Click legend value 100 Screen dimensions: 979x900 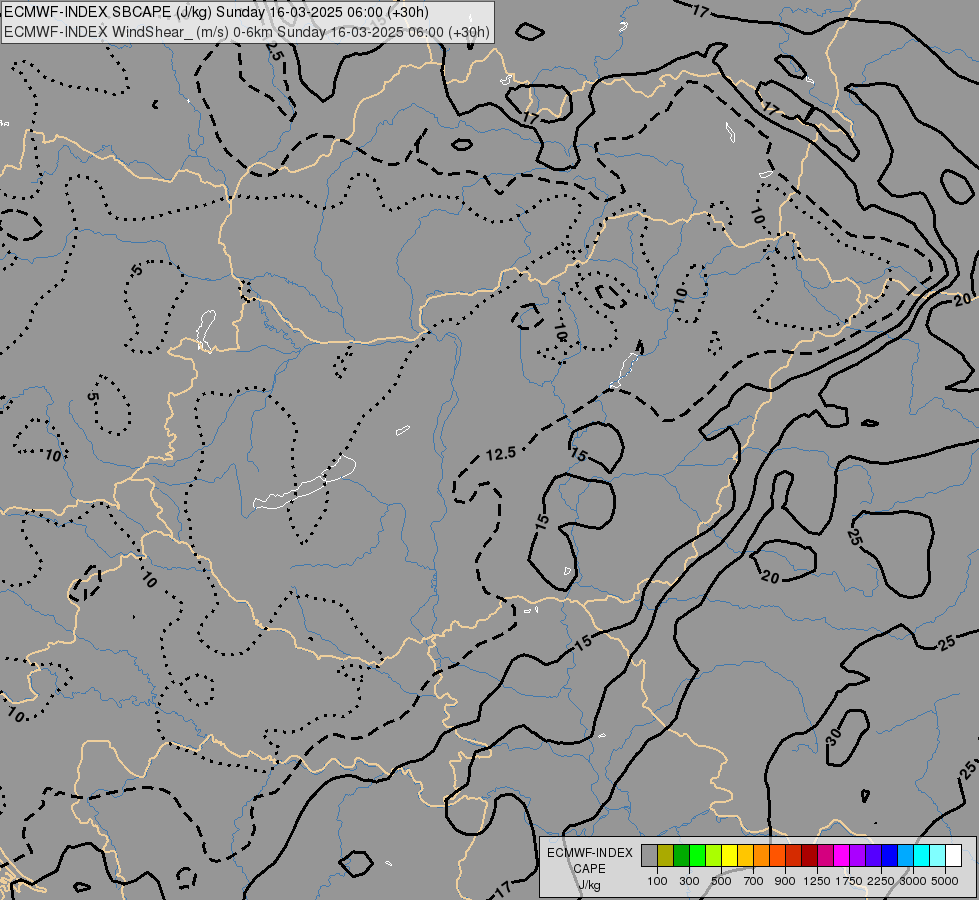(657, 881)
